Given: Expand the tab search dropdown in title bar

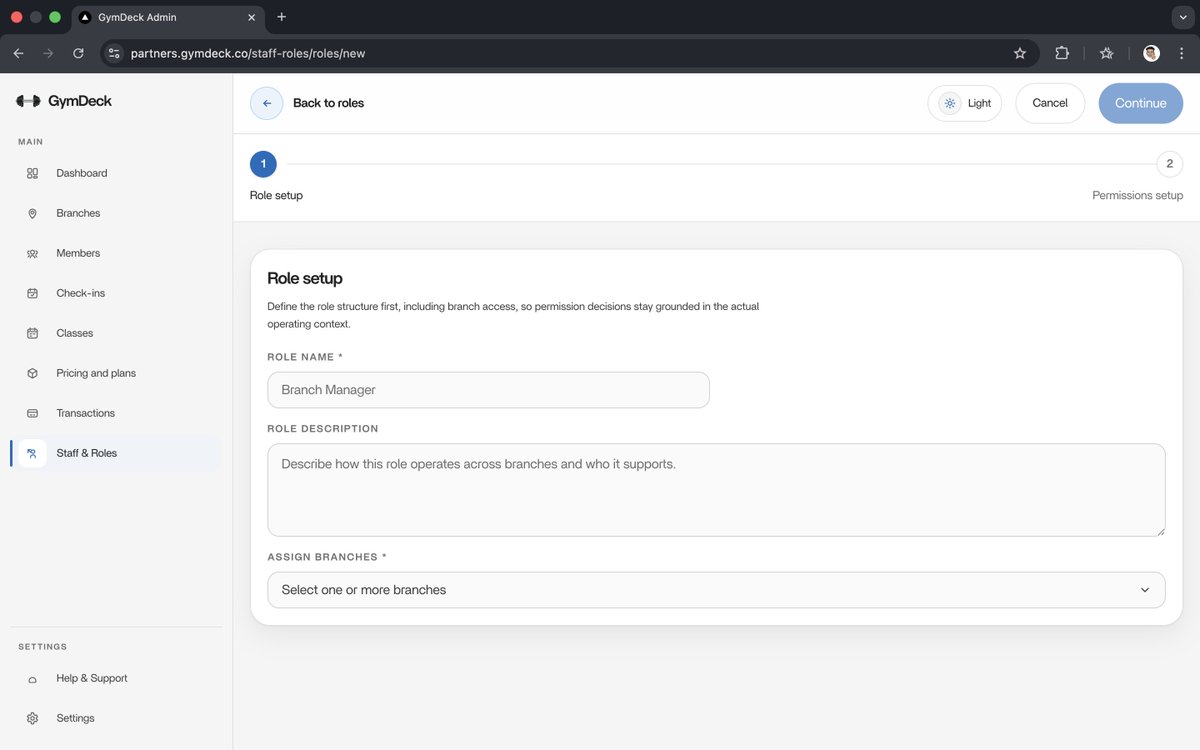Looking at the screenshot, I should pyautogui.click(x=1184, y=17).
